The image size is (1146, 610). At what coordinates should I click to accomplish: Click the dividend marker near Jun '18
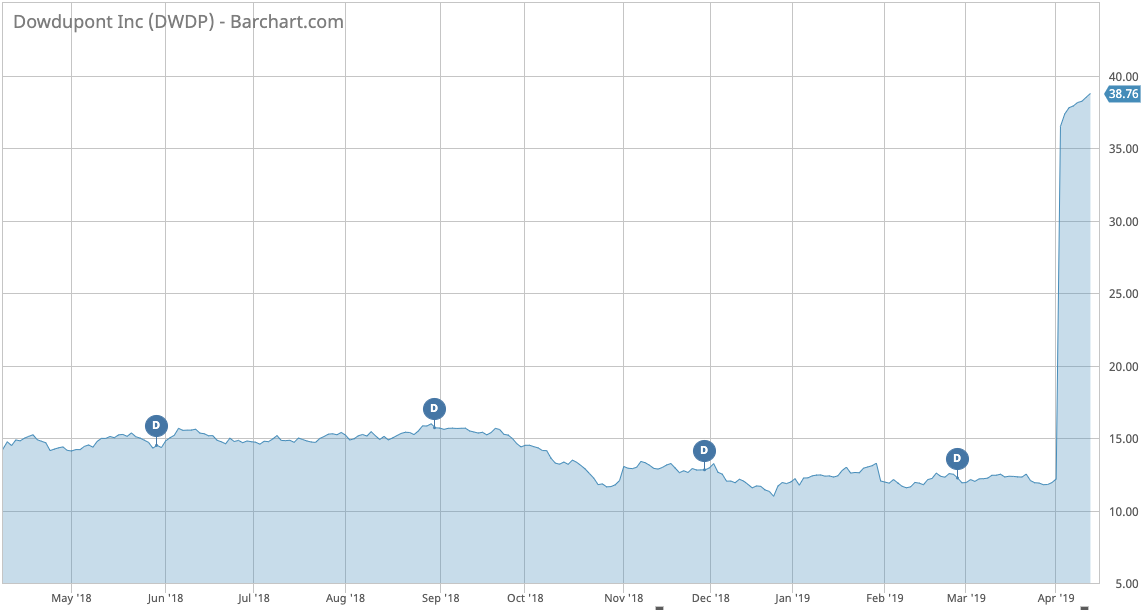(156, 425)
